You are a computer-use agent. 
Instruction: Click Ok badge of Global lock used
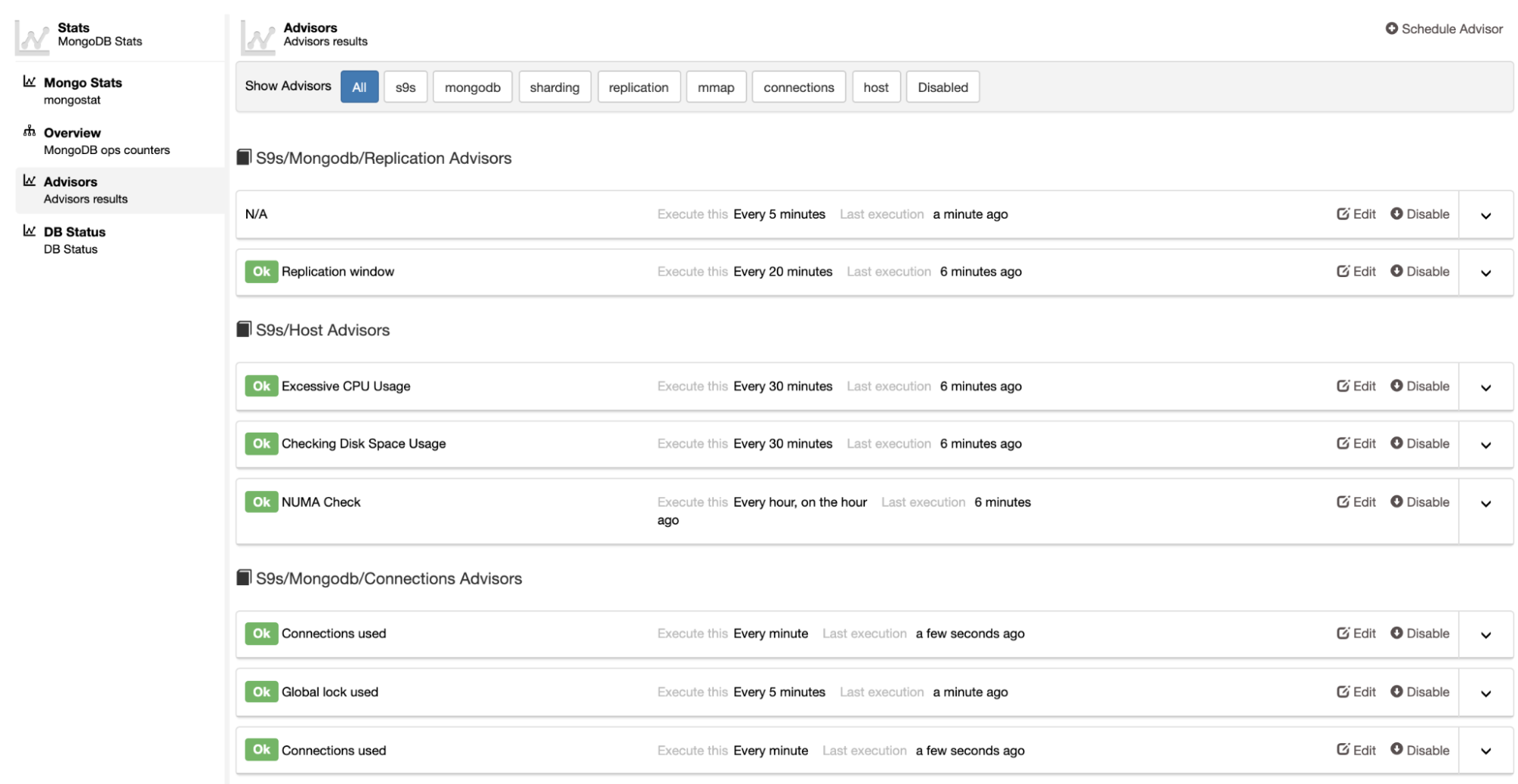261,692
